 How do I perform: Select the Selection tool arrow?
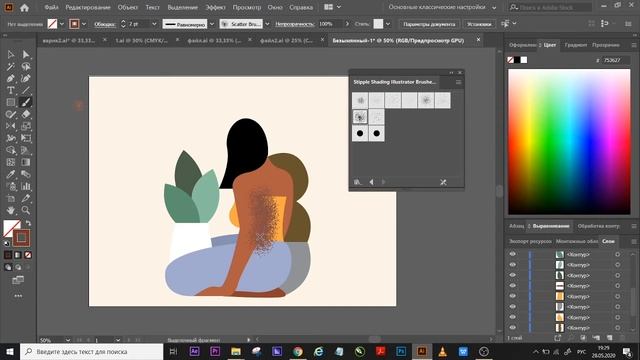[x=11, y=54]
